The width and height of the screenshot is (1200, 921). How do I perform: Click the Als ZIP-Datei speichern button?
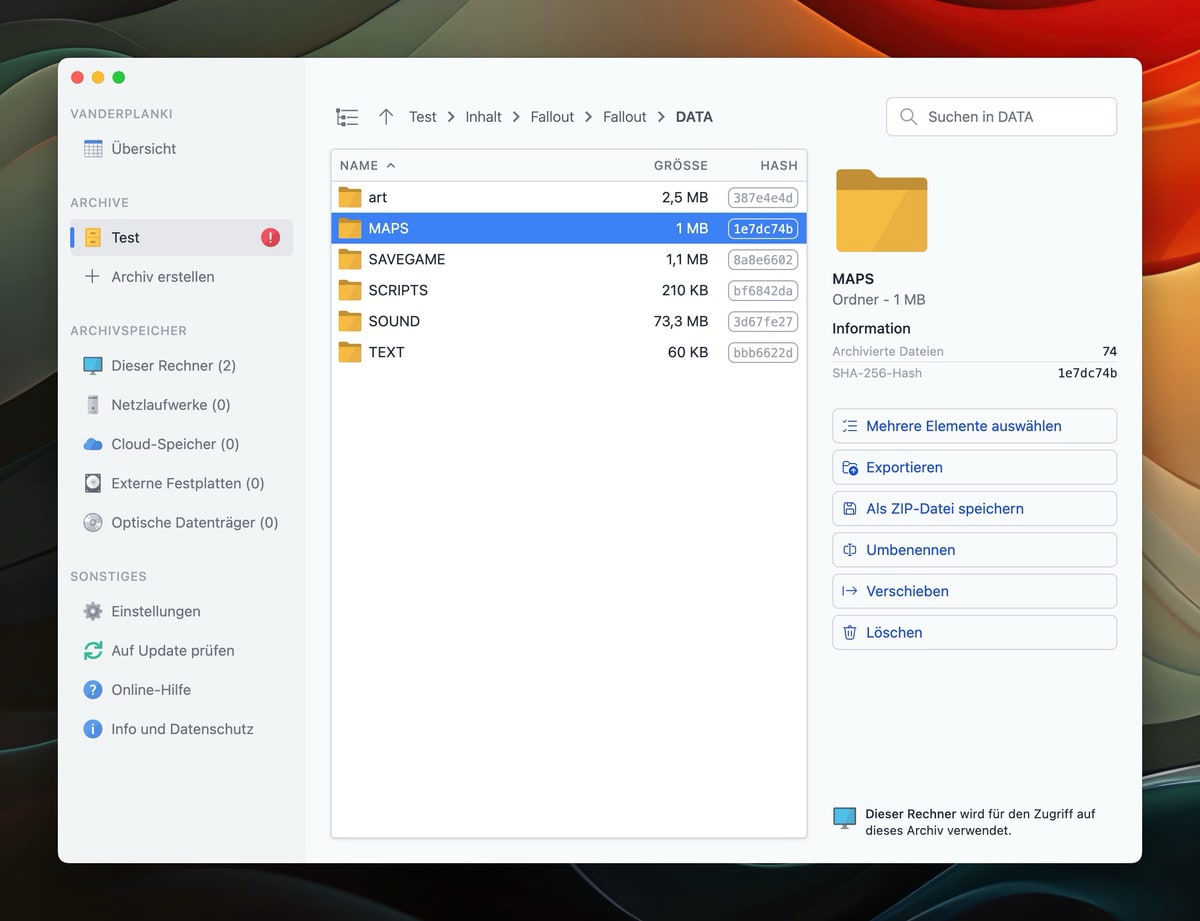click(x=973, y=508)
